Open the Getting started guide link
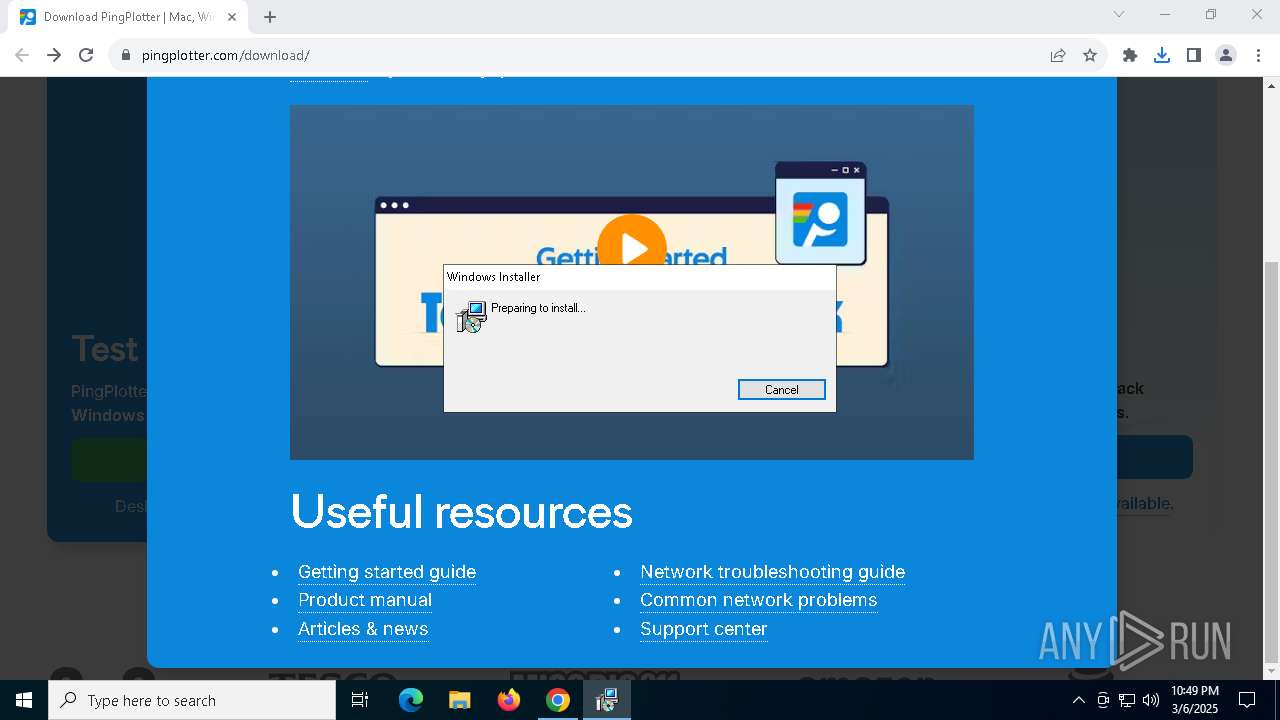The width and height of the screenshot is (1280, 720). click(x=387, y=572)
